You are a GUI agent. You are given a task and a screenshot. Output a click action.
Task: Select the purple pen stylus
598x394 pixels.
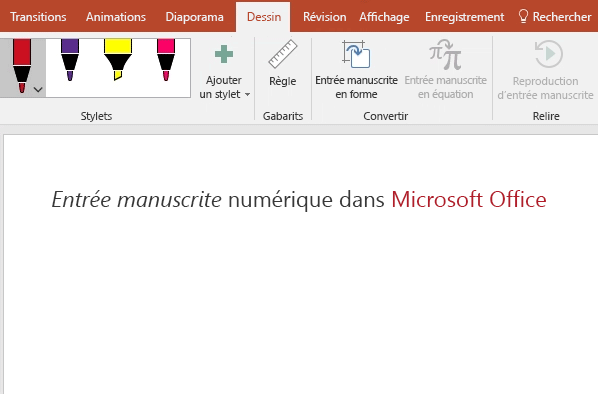coord(70,60)
